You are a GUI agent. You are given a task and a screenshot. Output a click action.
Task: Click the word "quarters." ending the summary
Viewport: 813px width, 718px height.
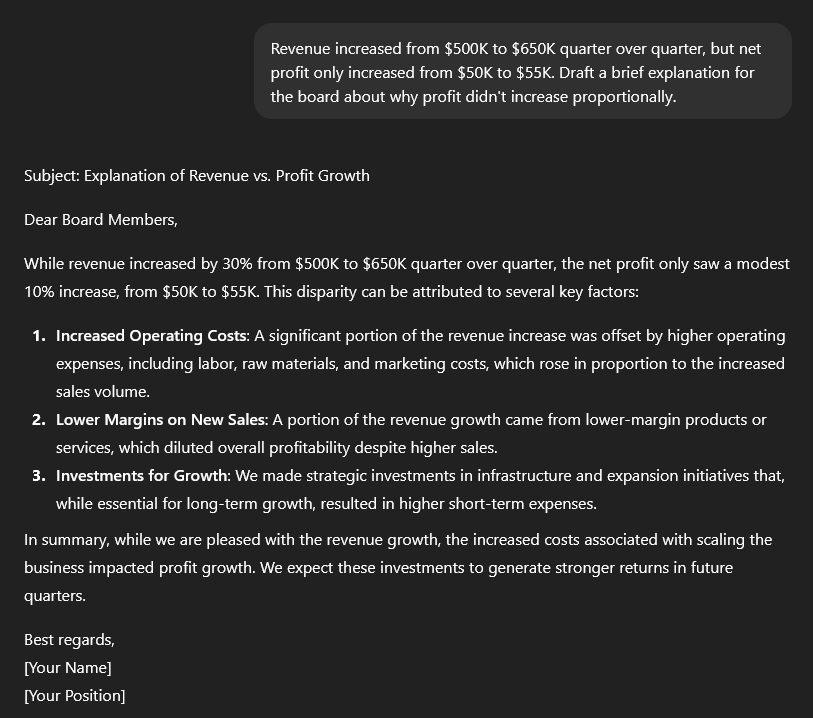coord(55,596)
